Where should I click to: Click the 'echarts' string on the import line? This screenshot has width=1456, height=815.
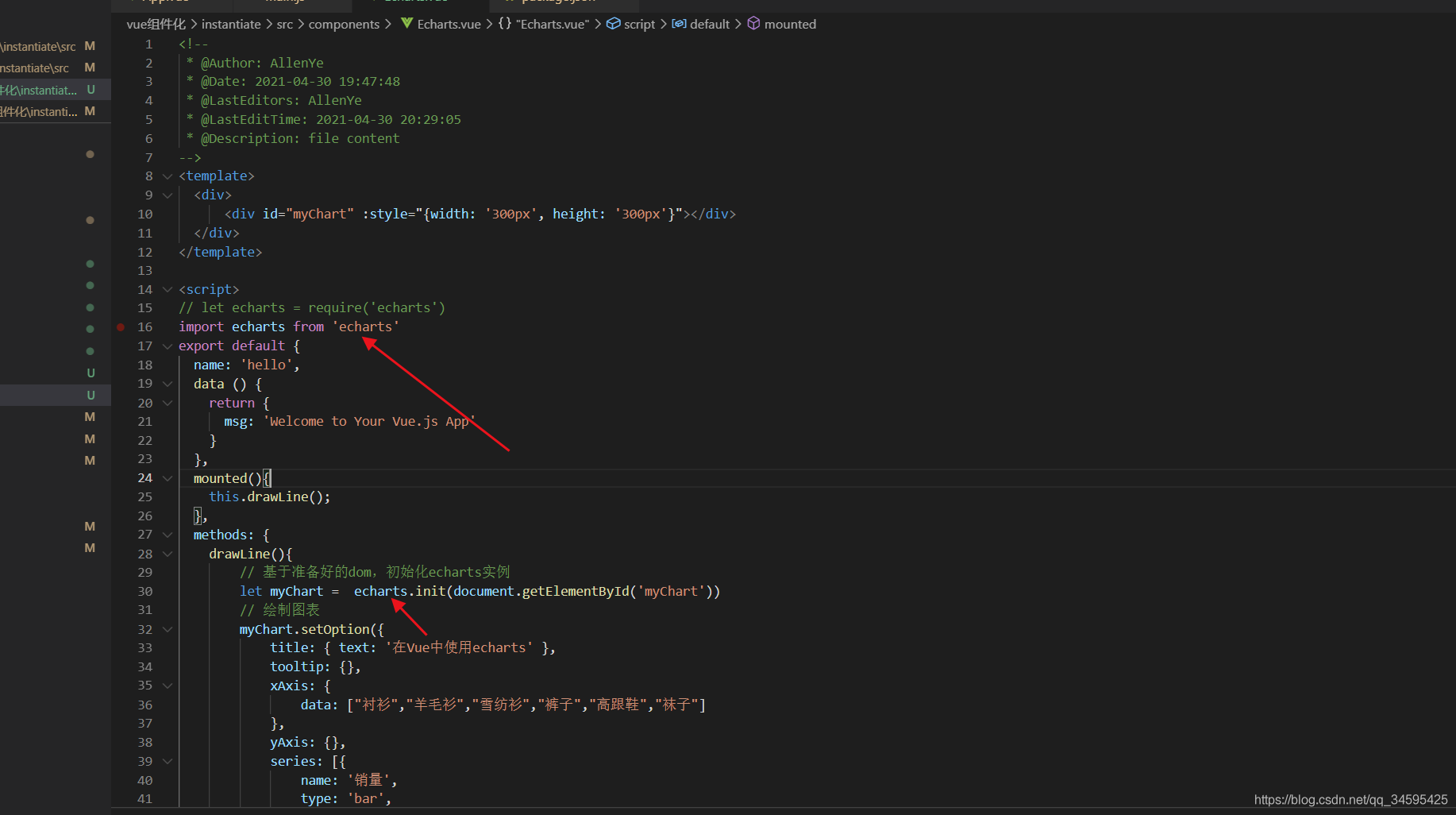[x=365, y=326]
